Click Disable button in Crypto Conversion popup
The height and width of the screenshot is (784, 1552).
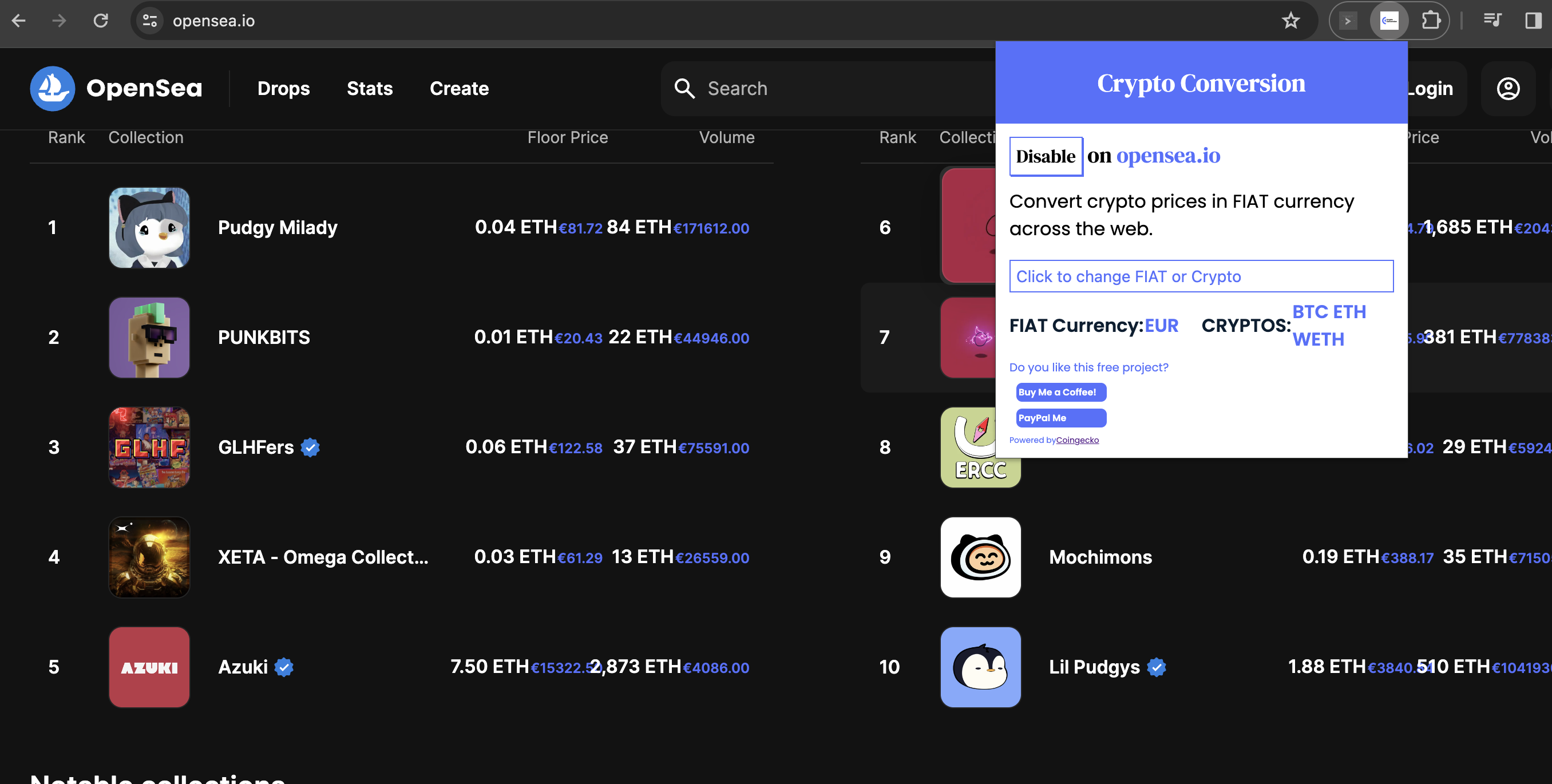pyautogui.click(x=1046, y=156)
